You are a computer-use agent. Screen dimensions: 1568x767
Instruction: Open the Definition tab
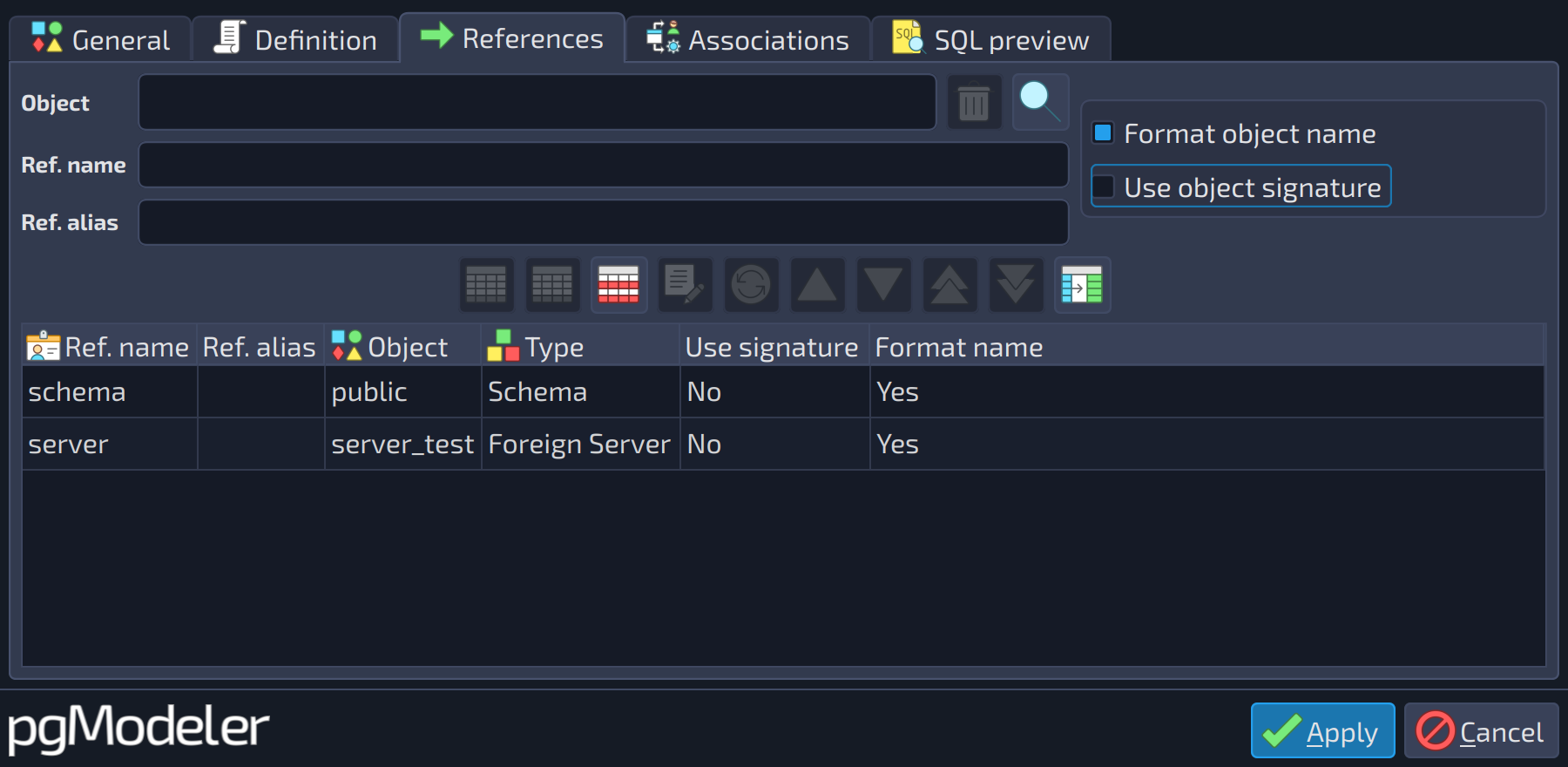click(x=296, y=40)
